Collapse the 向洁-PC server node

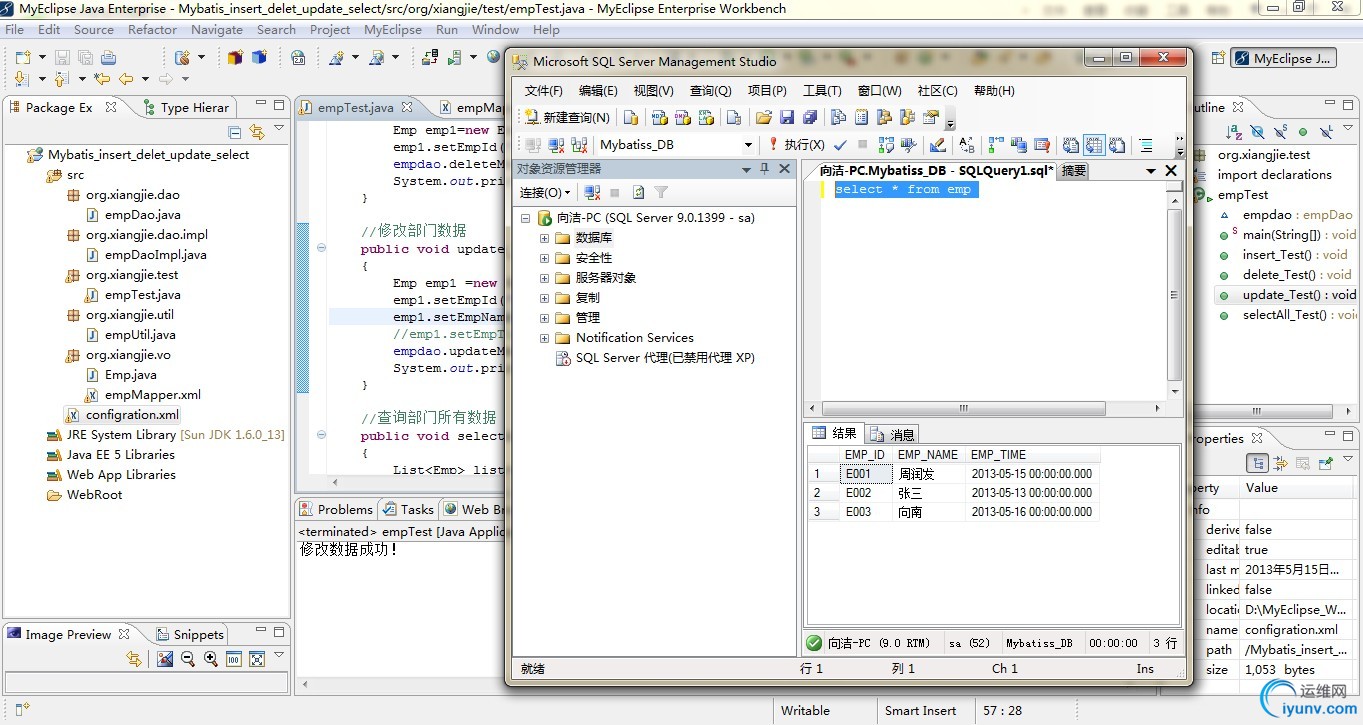(x=526, y=218)
